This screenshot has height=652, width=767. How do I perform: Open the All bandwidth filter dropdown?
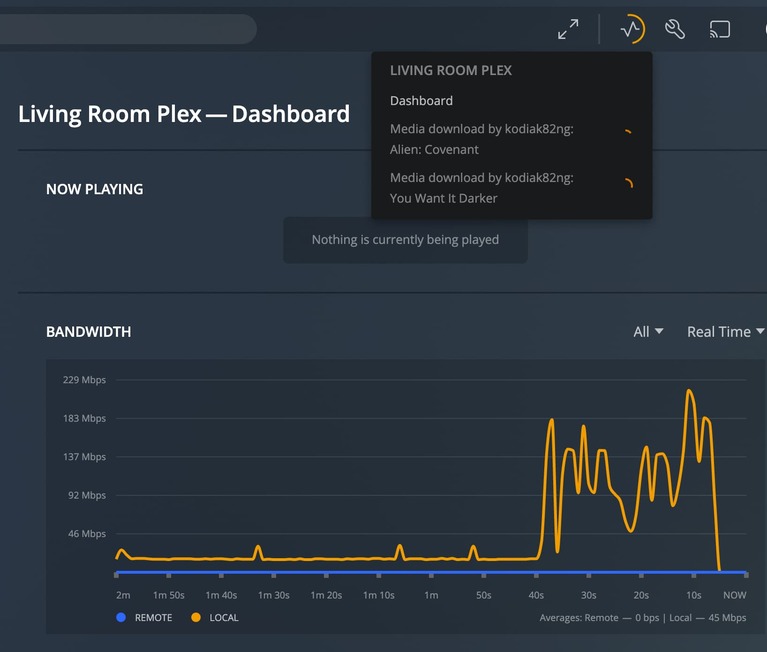pyautogui.click(x=648, y=332)
